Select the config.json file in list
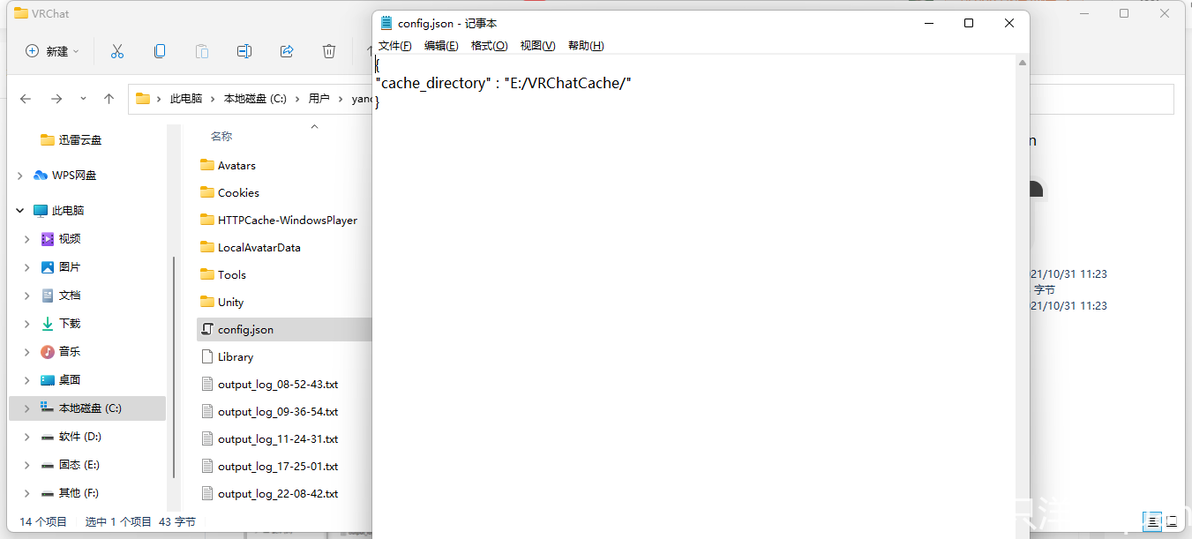The width and height of the screenshot is (1192, 539). (284, 329)
